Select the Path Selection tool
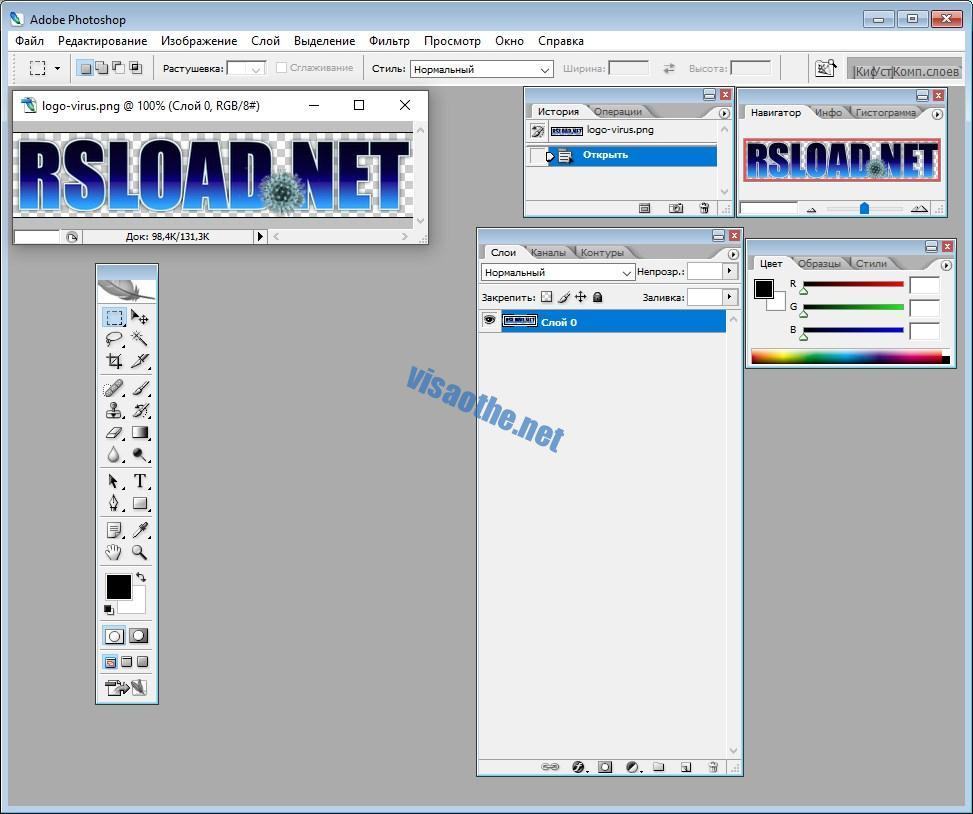Viewport: 973px width, 814px height. pos(114,481)
